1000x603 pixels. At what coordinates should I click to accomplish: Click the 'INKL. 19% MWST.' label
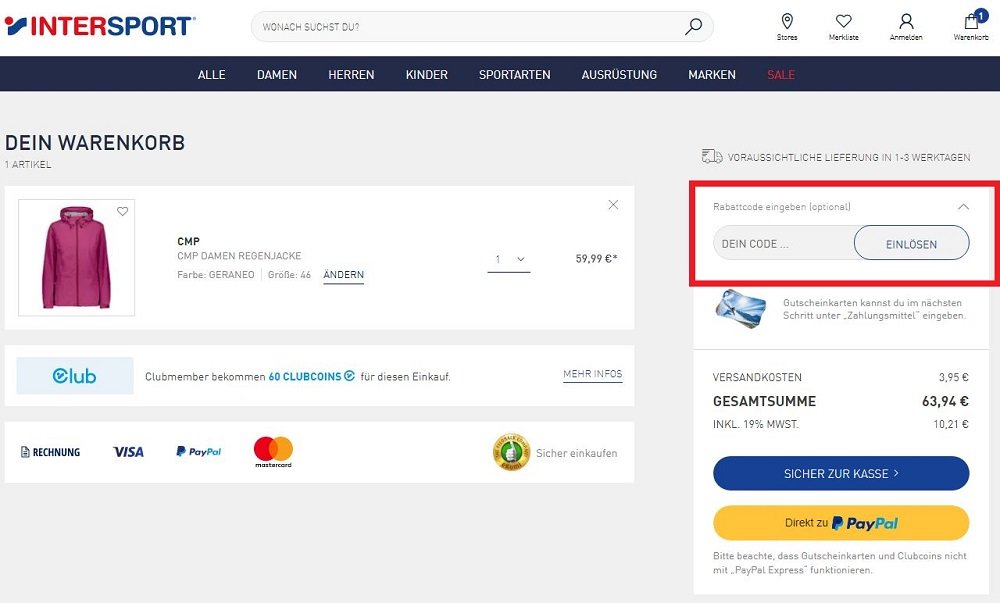tap(756, 424)
